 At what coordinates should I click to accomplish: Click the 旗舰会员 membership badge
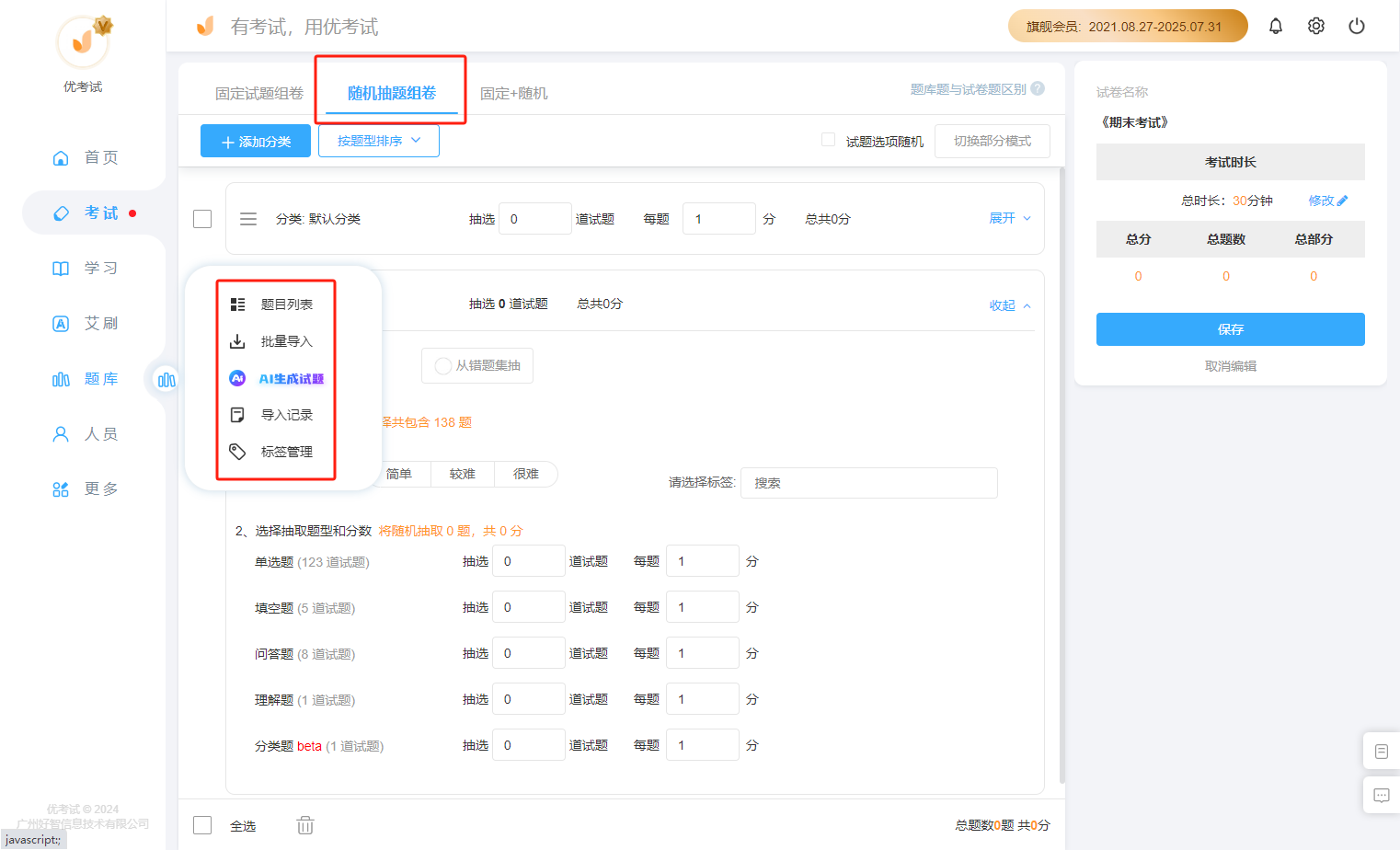1128,26
